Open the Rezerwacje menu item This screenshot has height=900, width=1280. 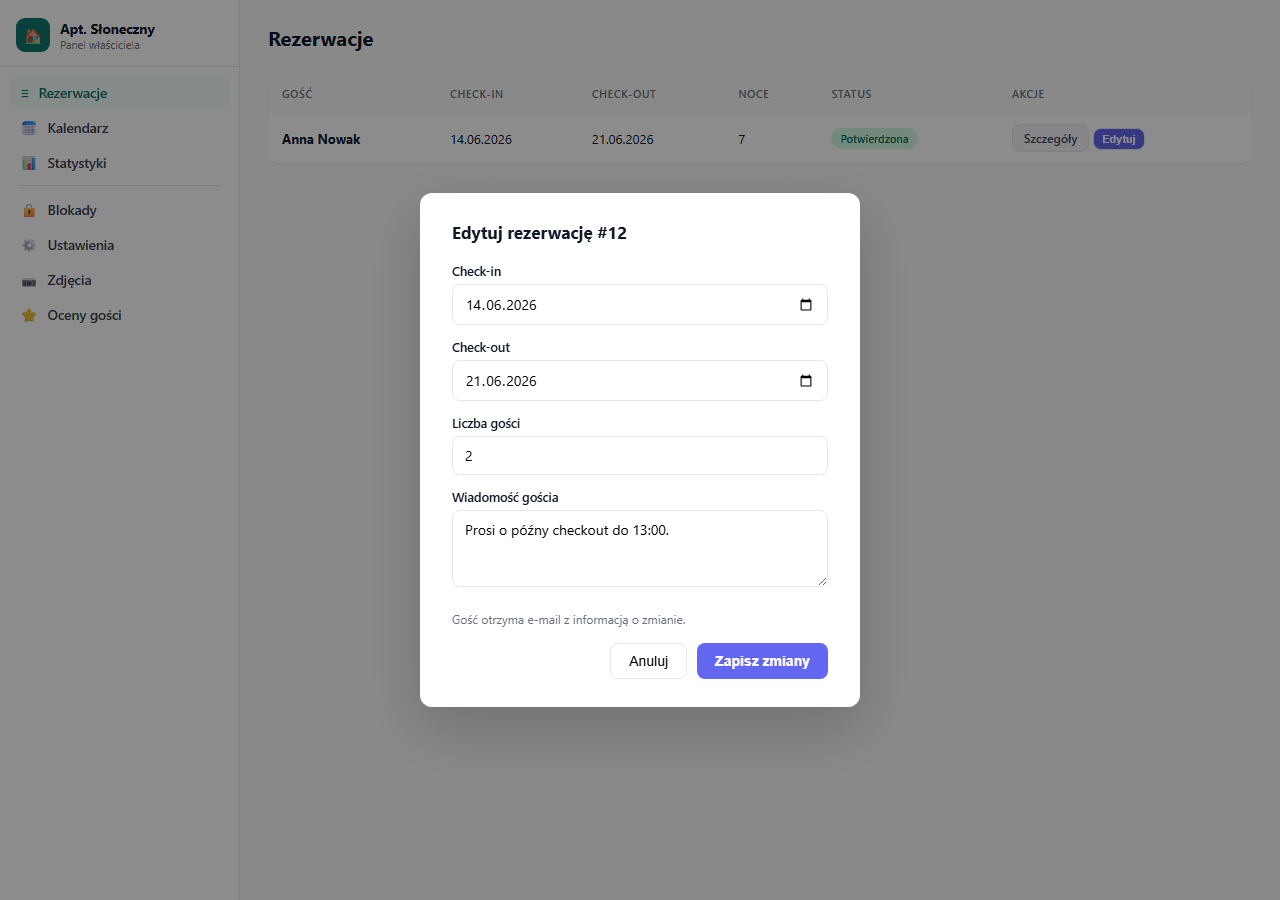click(120, 93)
